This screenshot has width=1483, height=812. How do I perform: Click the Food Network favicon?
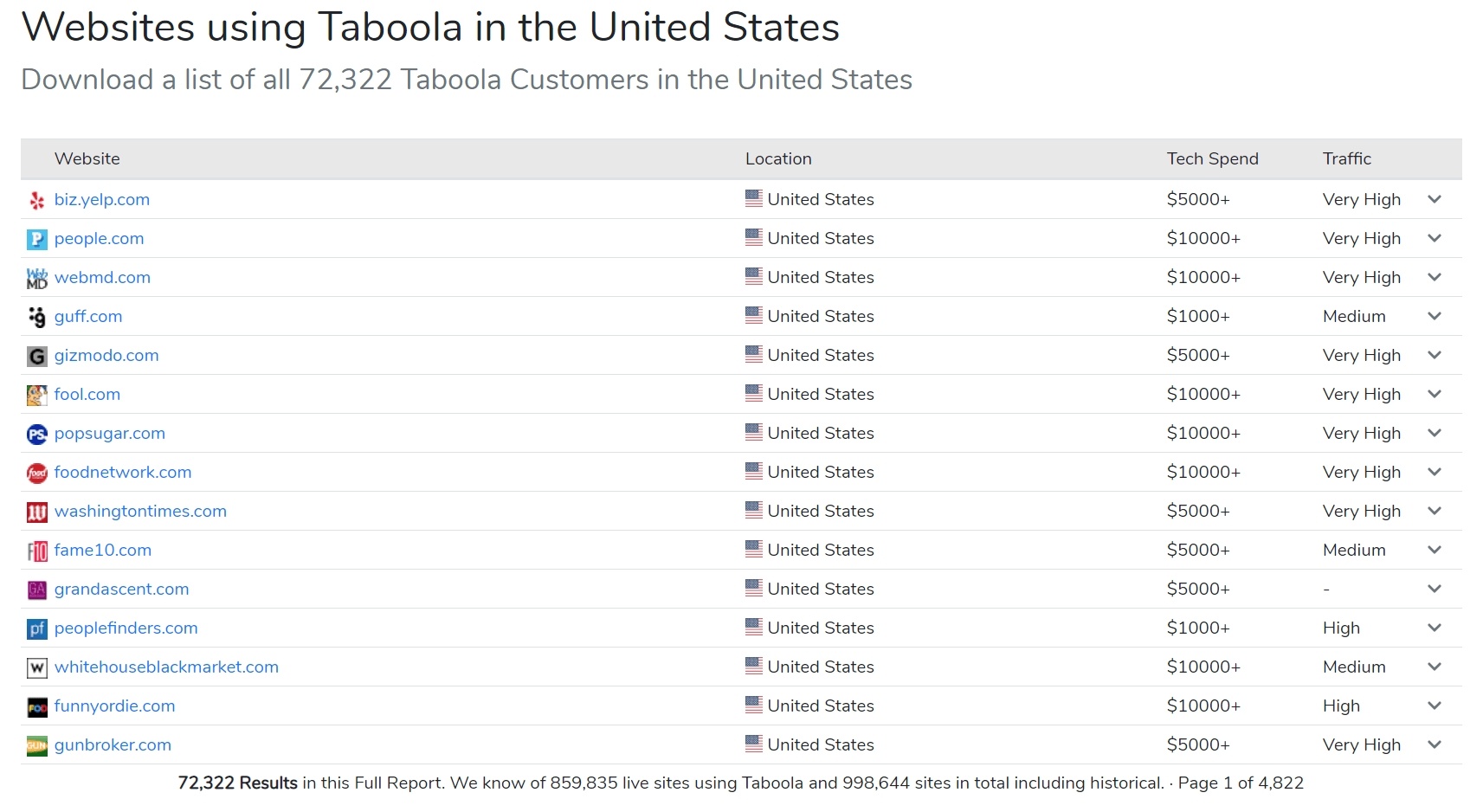click(36, 473)
